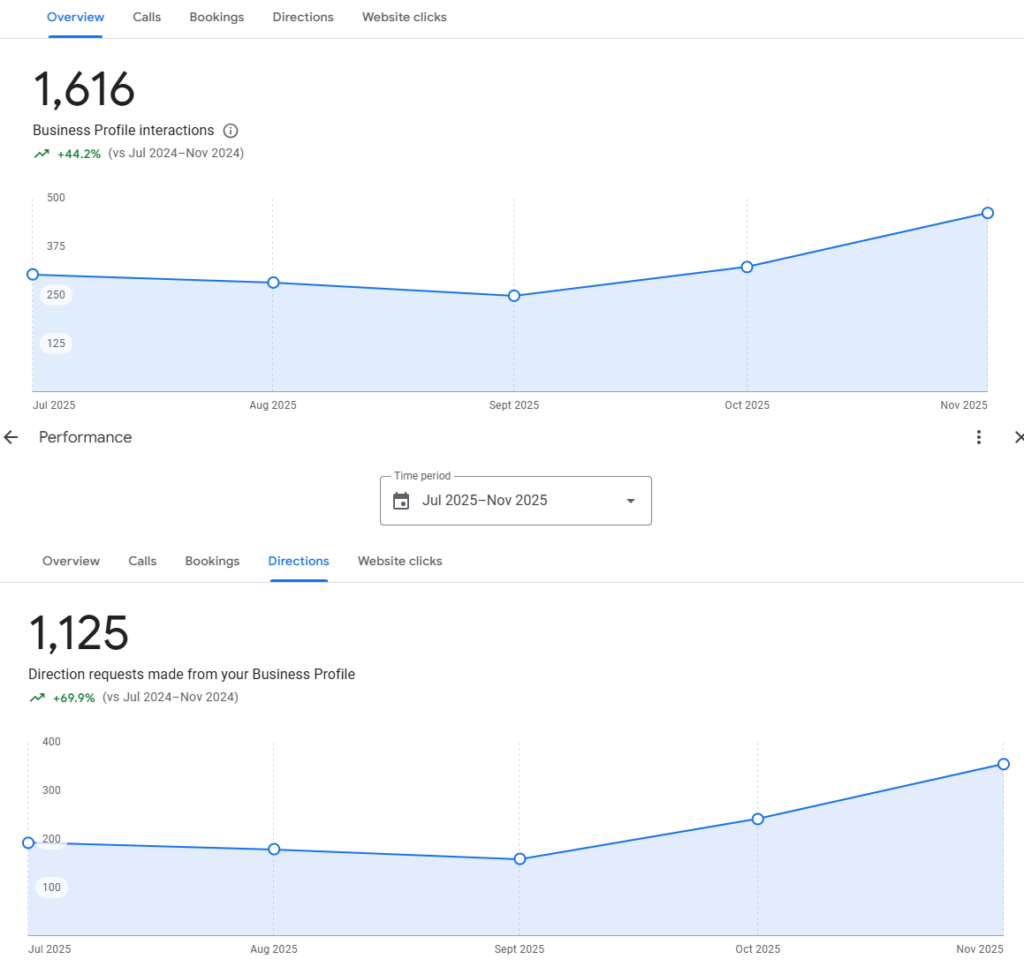Click Oct 2025 point on interactions chart

tap(747, 267)
